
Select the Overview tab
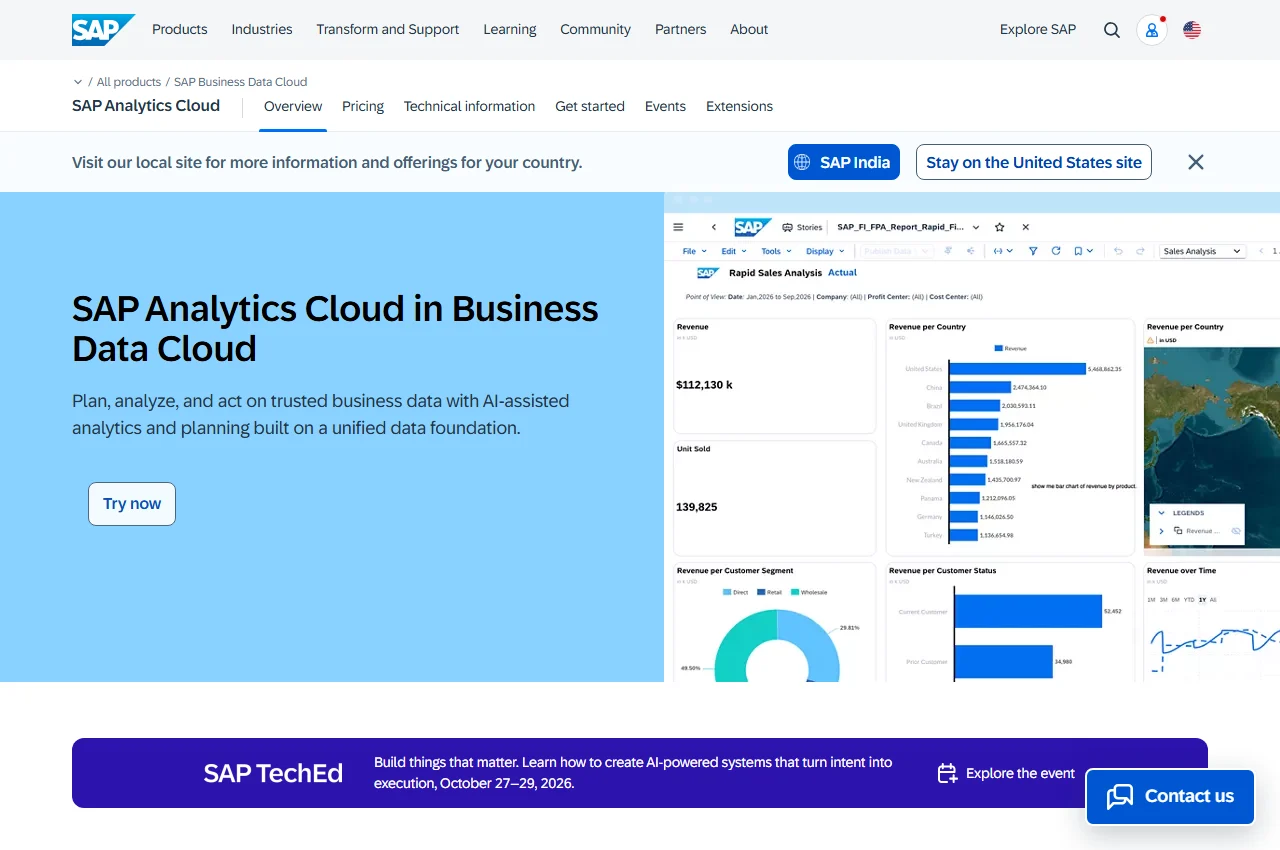coord(293,106)
